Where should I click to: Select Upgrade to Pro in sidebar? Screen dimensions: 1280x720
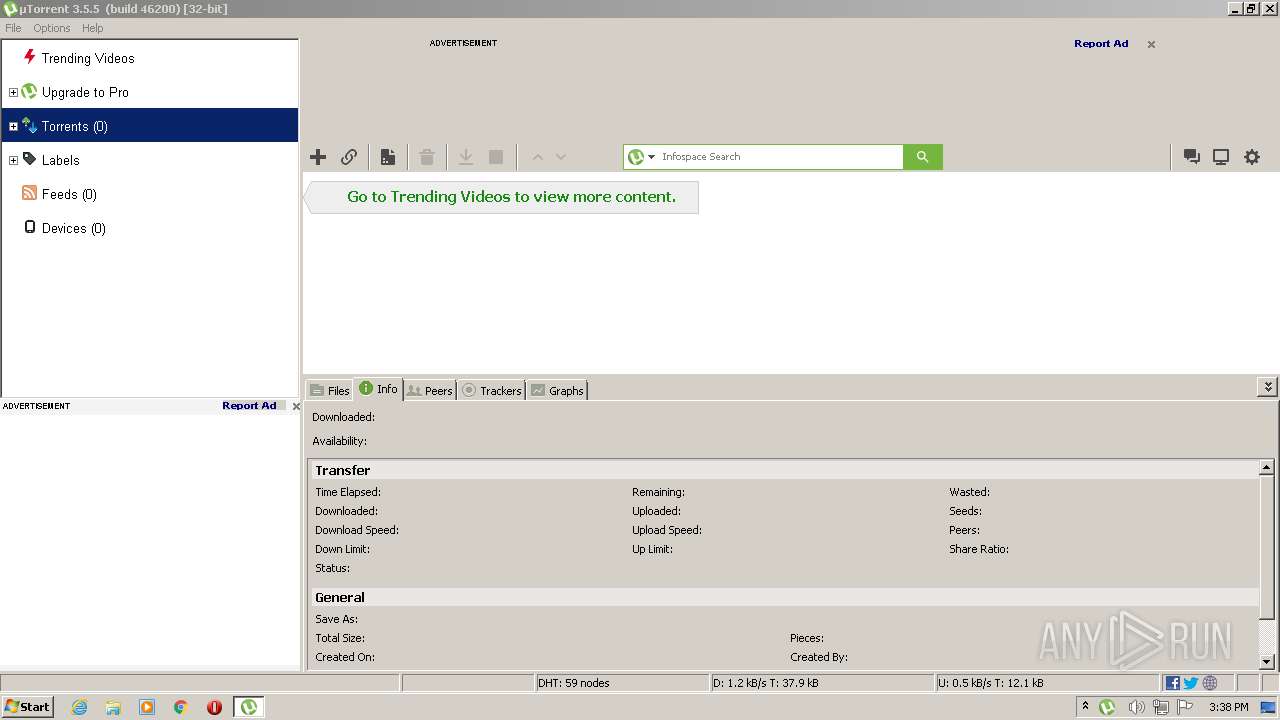click(85, 92)
